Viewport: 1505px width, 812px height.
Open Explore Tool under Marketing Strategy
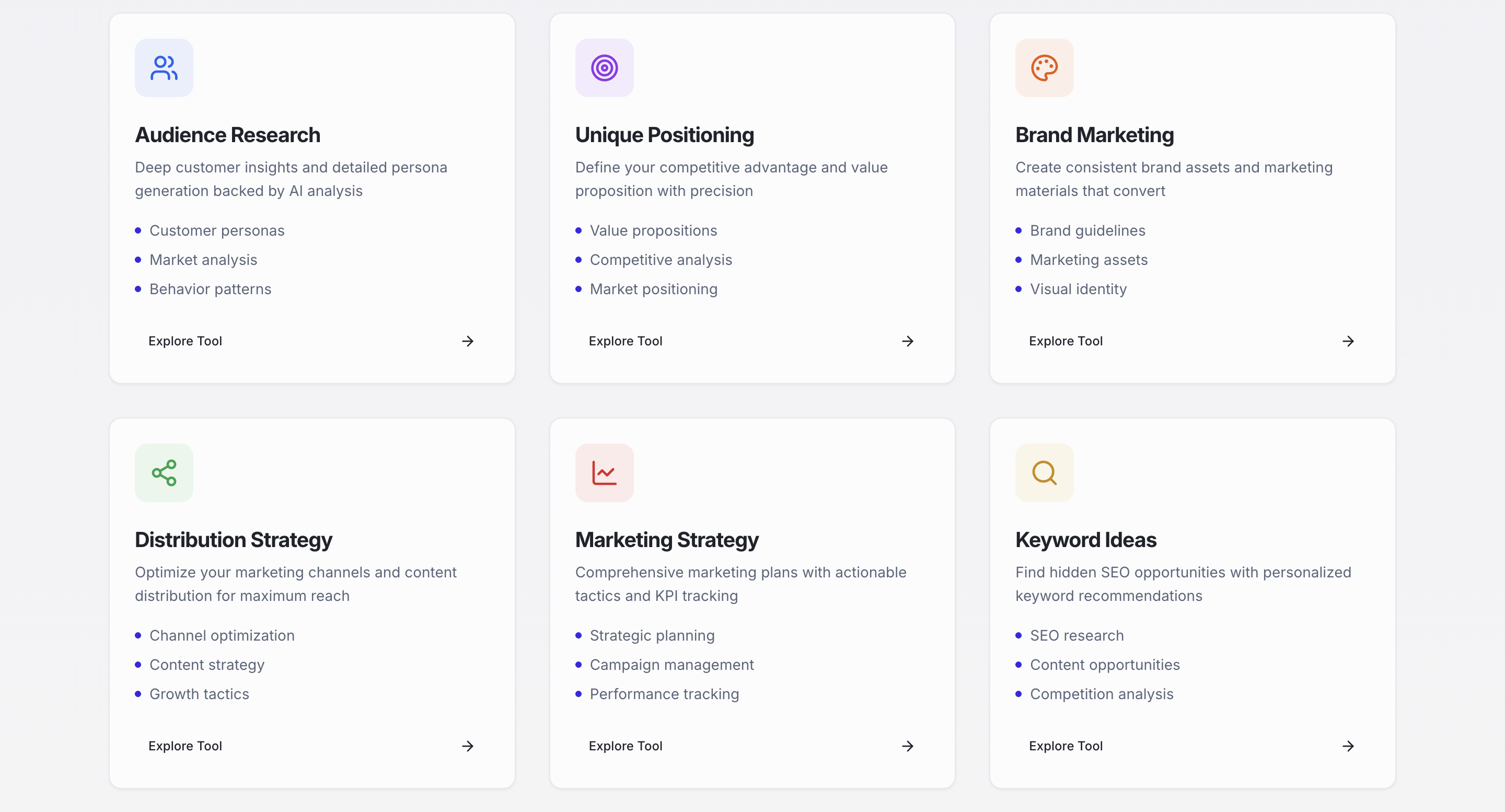tap(625, 746)
